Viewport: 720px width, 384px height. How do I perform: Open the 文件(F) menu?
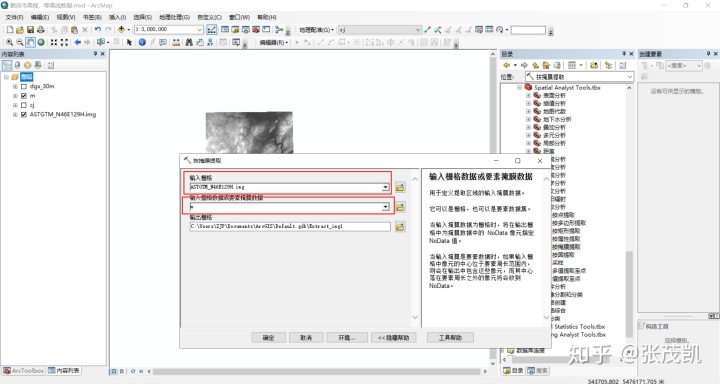(x=14, y=17)
